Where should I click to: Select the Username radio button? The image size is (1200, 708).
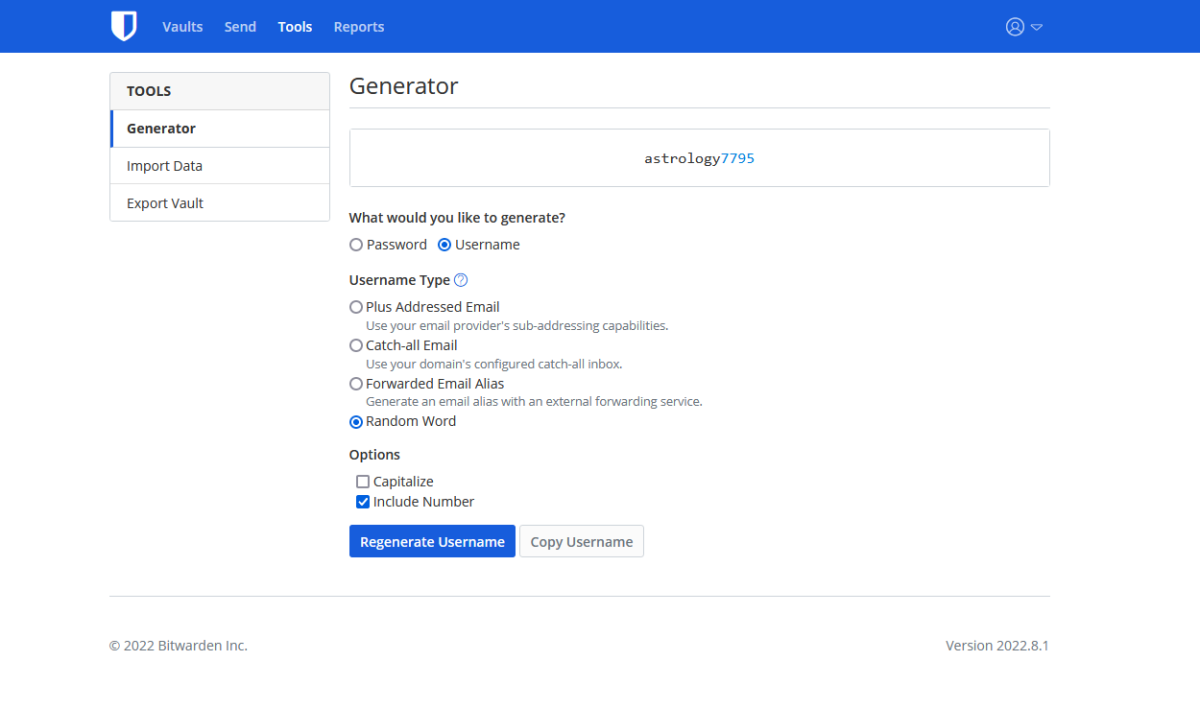(445, 245)
